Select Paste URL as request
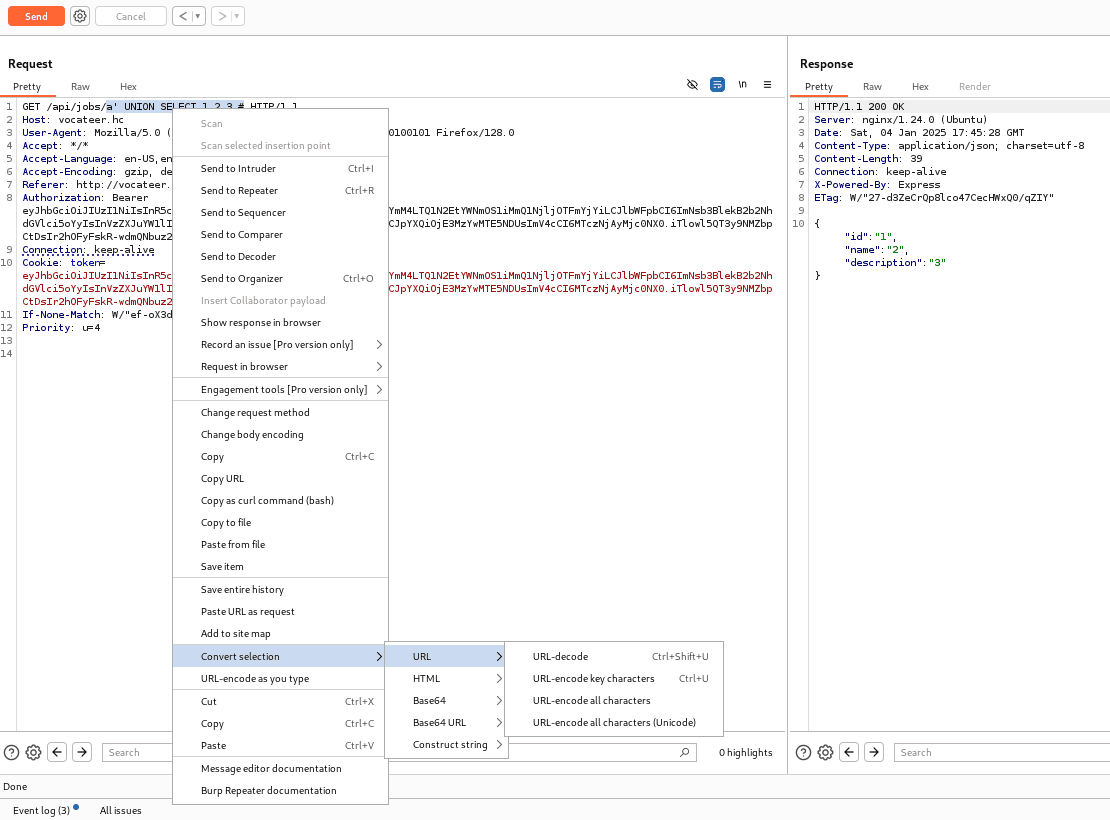Screen dimensions: 1110x820 point(280,611)
